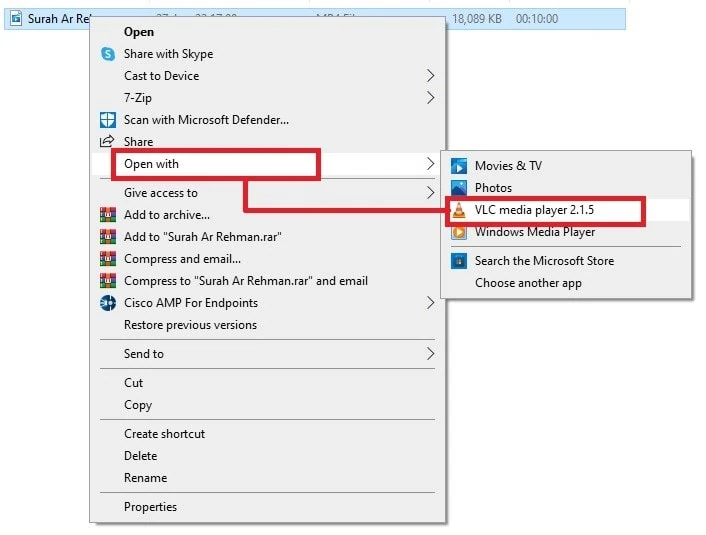Click the WinRAR icon beside Compress and email...
The height and width of the screenshot is (535, 706).
coord(108,259)
